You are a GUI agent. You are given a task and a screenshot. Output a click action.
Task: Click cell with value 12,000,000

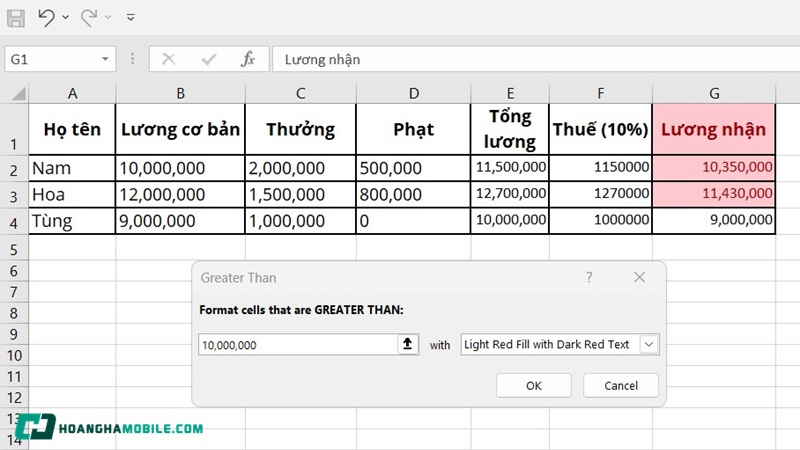tap(180, 194)
